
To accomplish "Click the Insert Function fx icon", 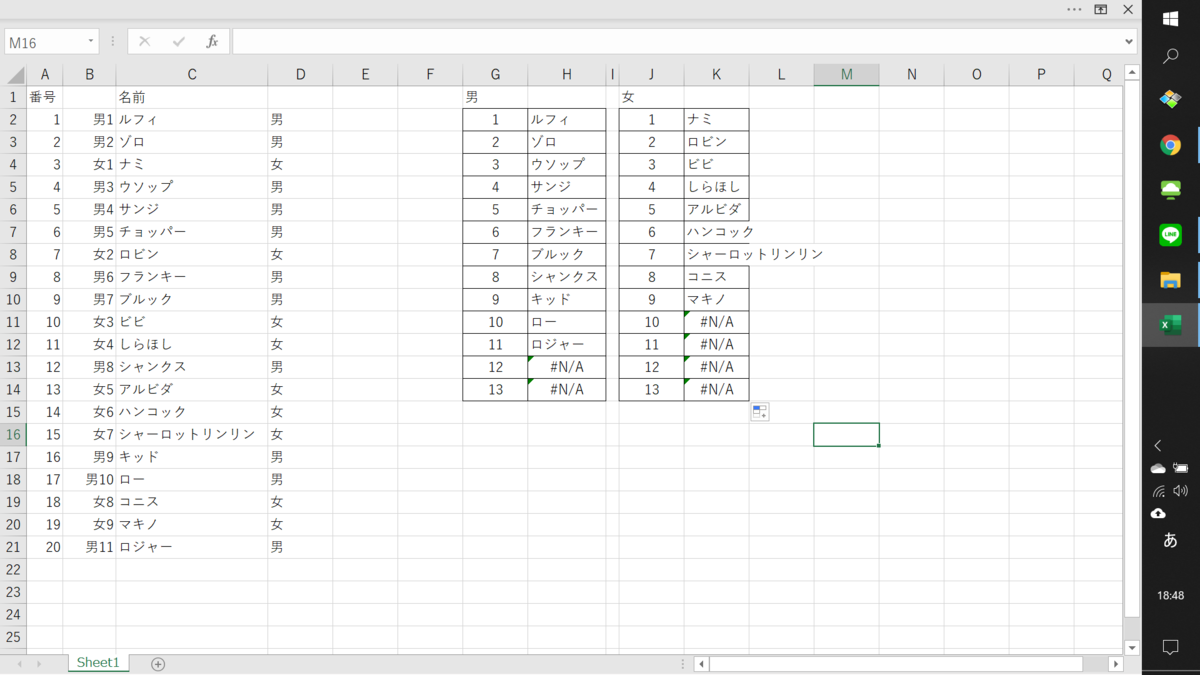I will coord(212,42).
